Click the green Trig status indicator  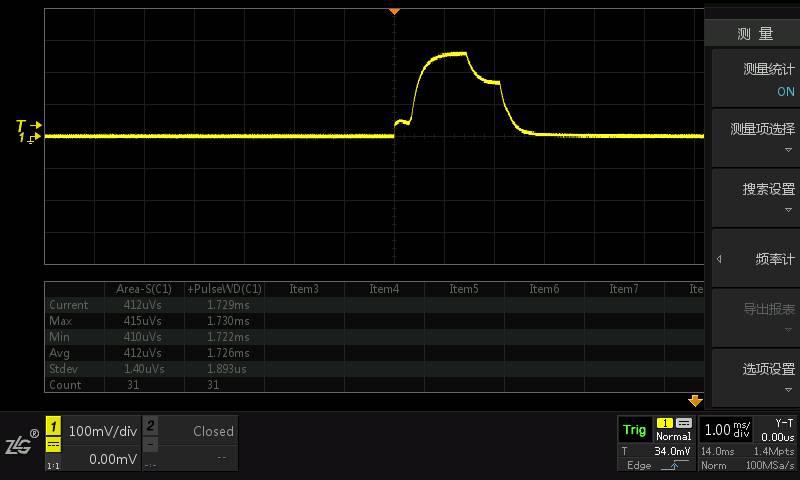tap(634, 430)
